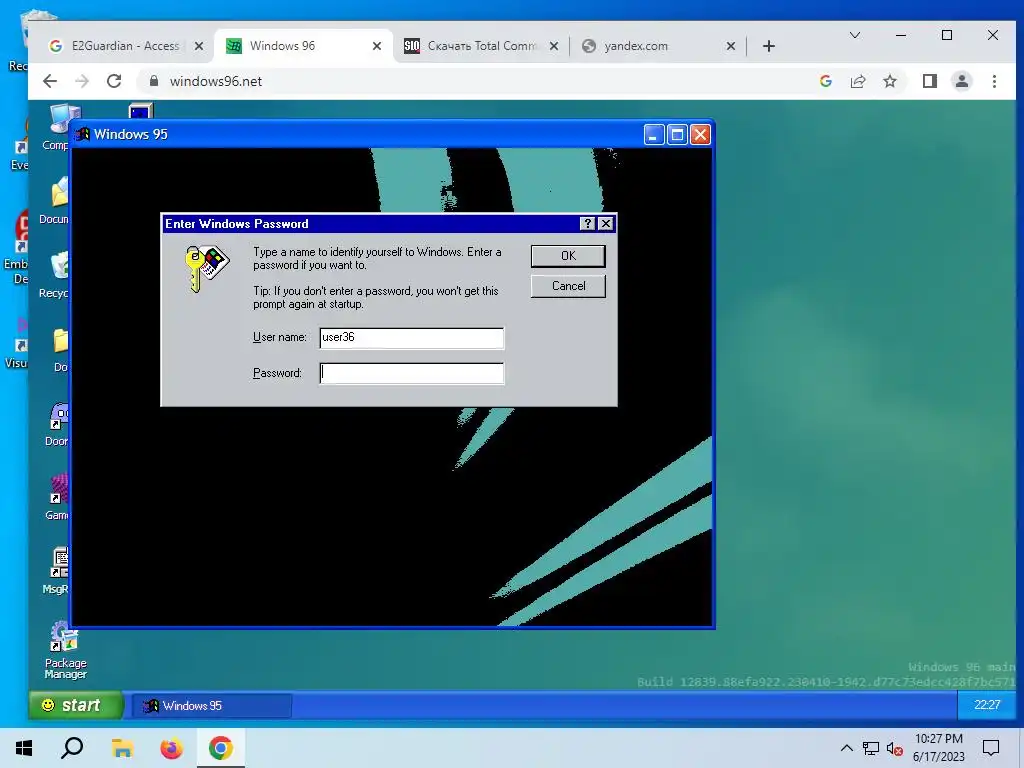Open the Windows notification center
The width and height of the screenshot is (1024, 768).
991,748
